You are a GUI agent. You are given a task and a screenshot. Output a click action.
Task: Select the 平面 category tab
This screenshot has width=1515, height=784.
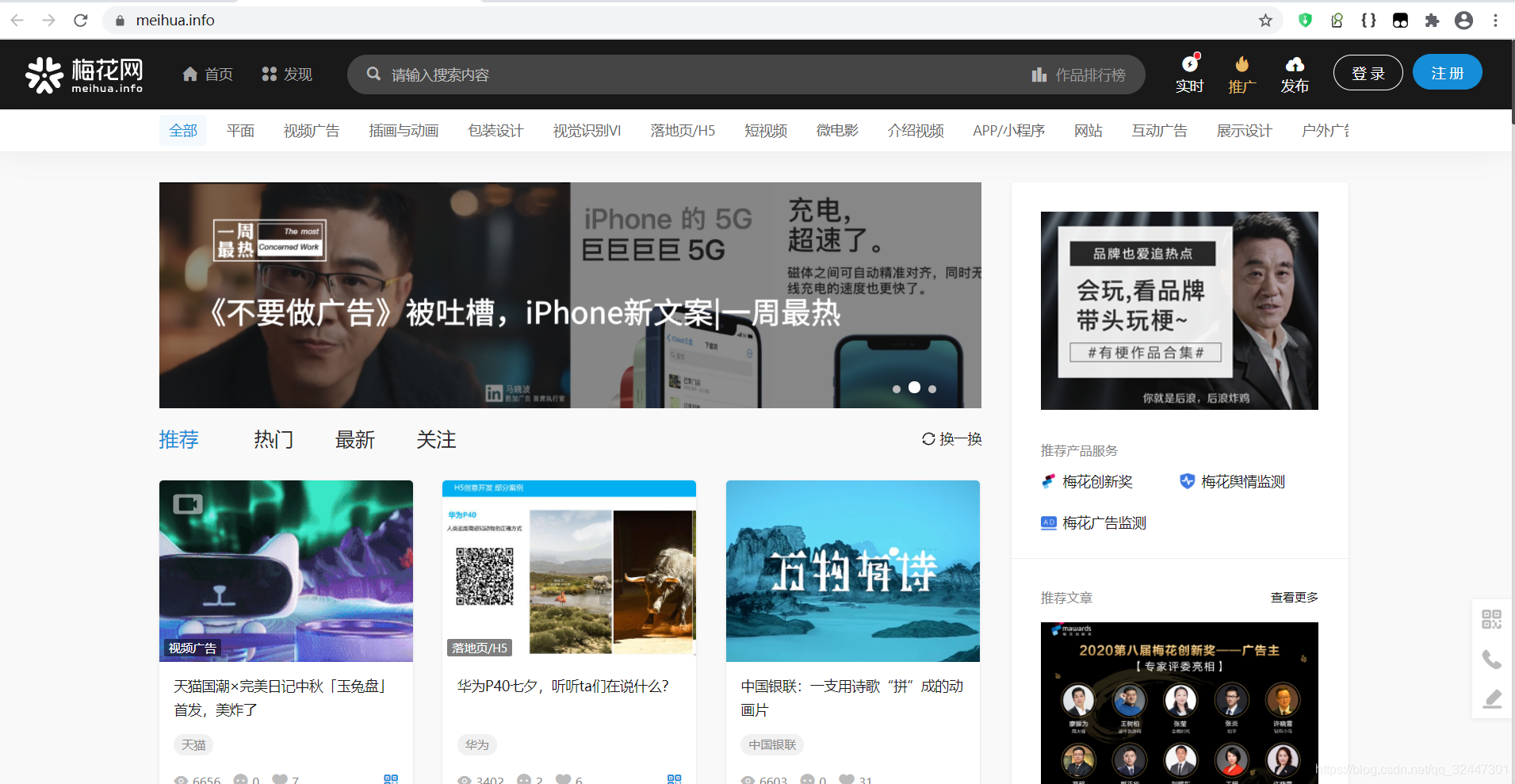[x=240, y=131]
